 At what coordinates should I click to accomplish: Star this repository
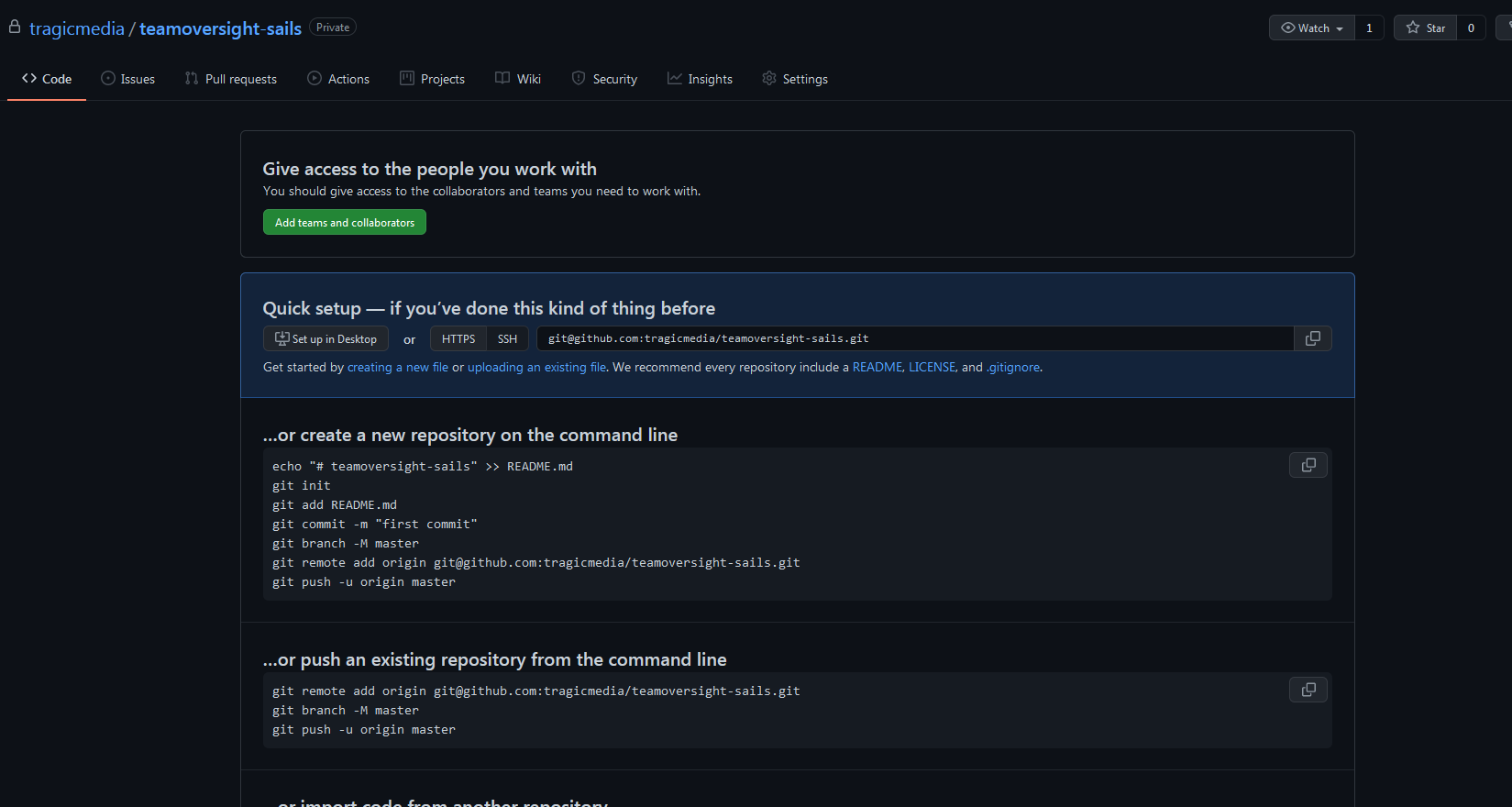(1425, 28)
